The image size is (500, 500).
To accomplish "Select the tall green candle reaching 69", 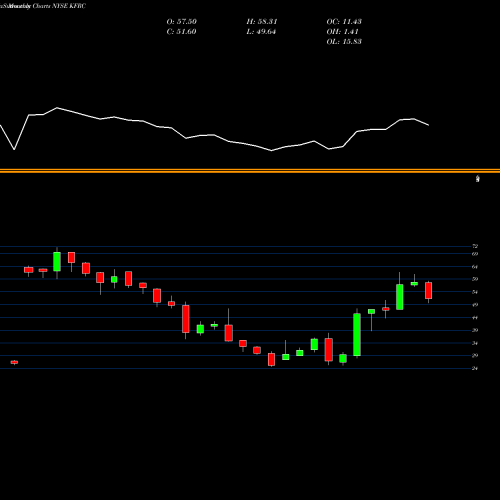I will point(57,262).
